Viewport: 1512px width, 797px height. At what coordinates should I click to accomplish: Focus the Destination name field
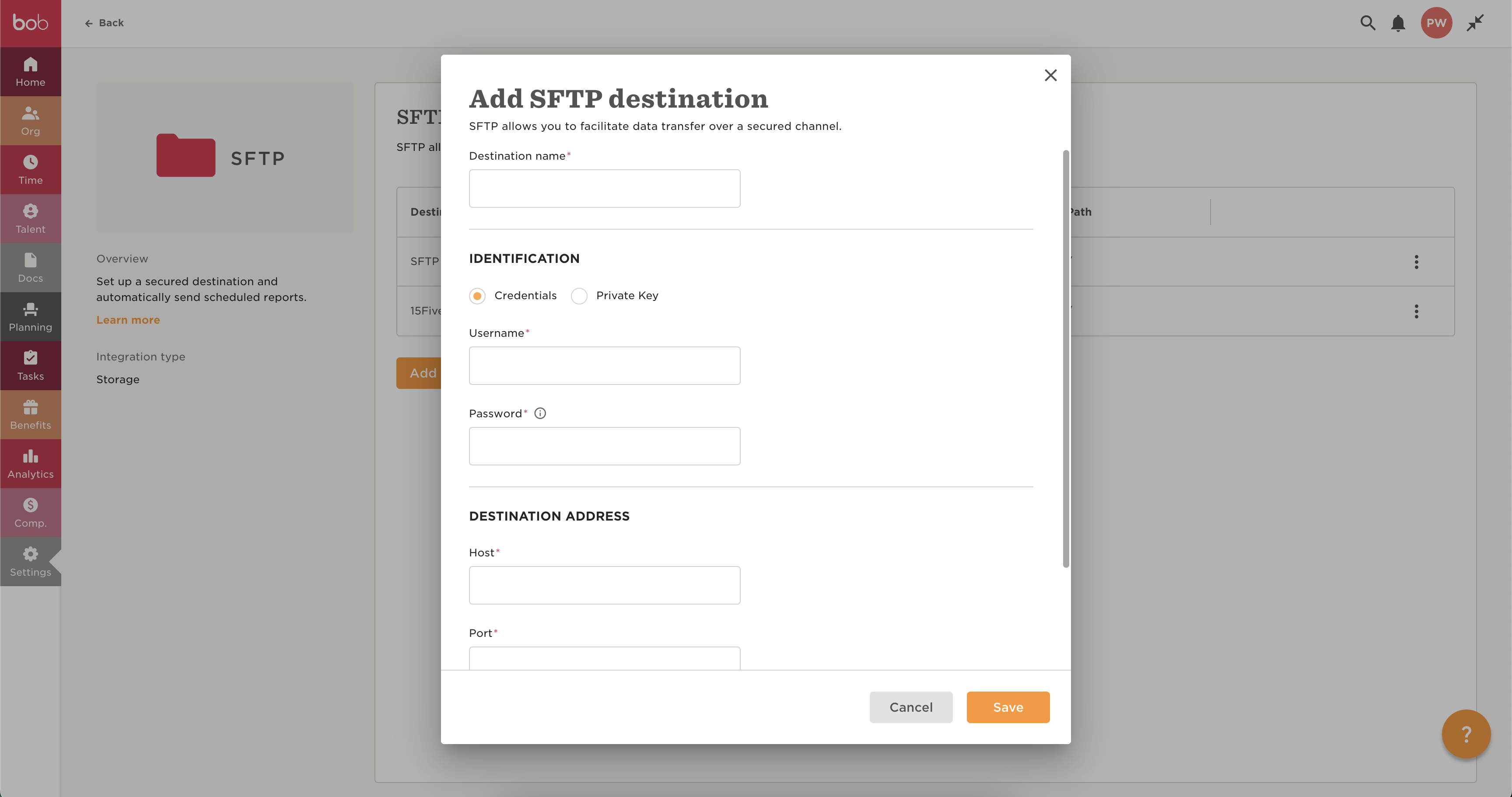(x=604, y=189)
